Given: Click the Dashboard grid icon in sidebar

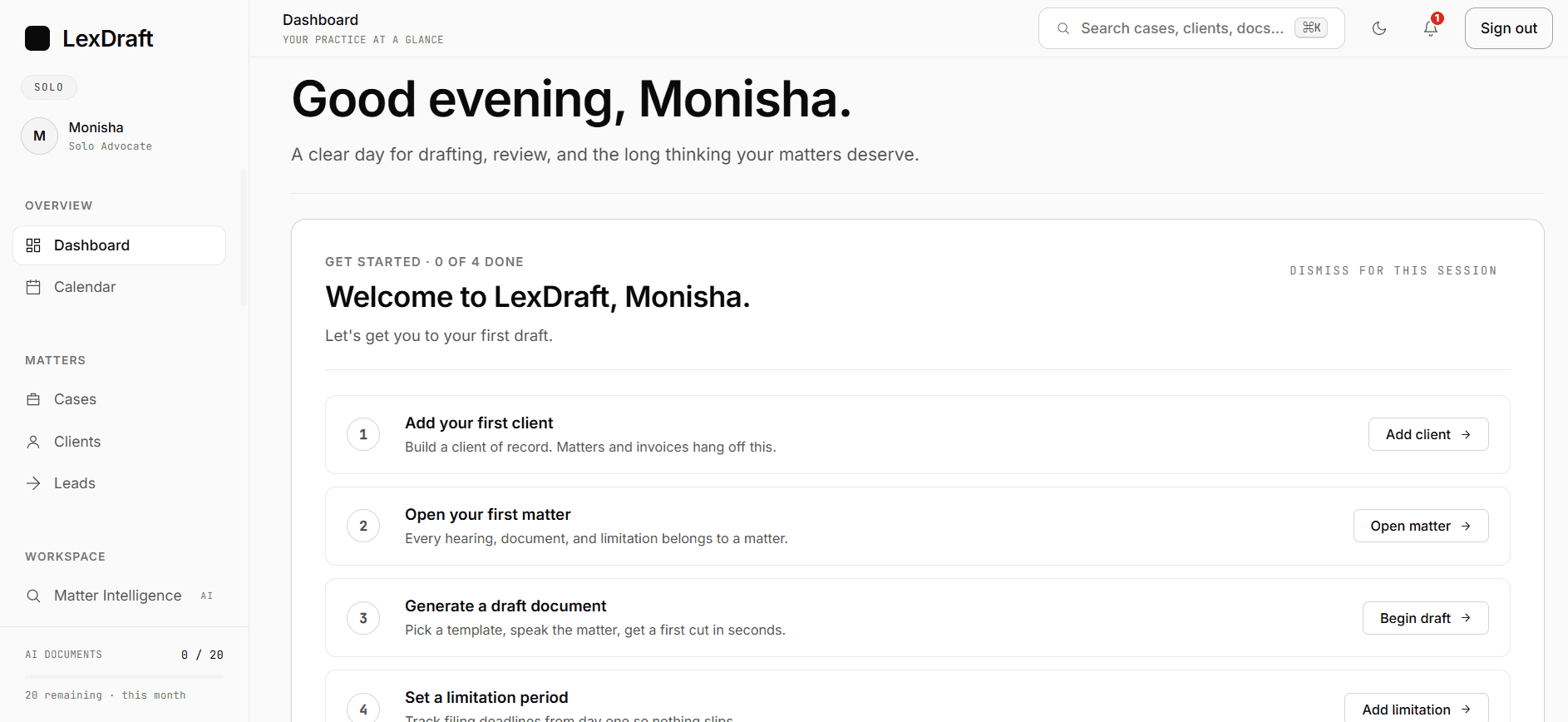Looking at the screenshot, I should click(x=33, y=245).
